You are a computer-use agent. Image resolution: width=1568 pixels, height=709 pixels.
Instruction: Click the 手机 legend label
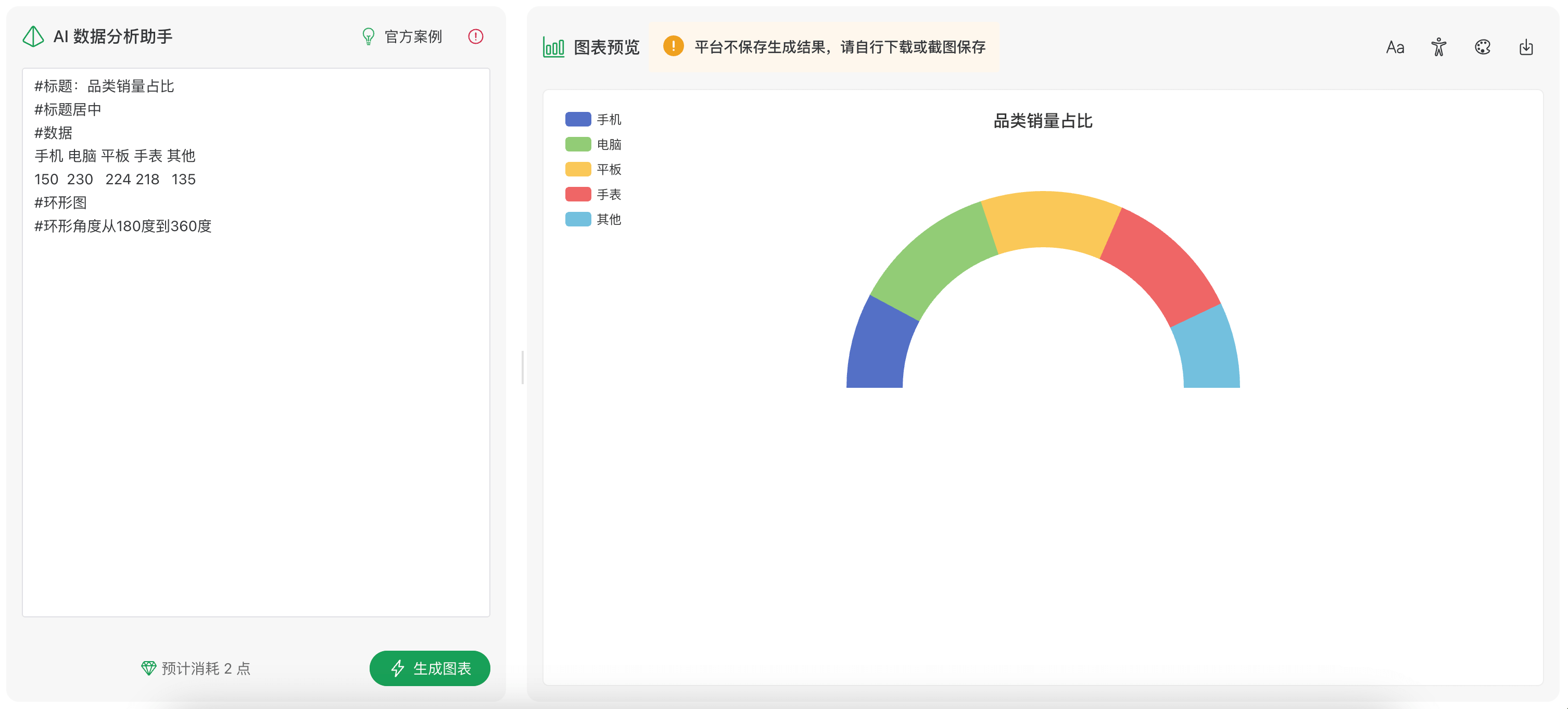609,119
